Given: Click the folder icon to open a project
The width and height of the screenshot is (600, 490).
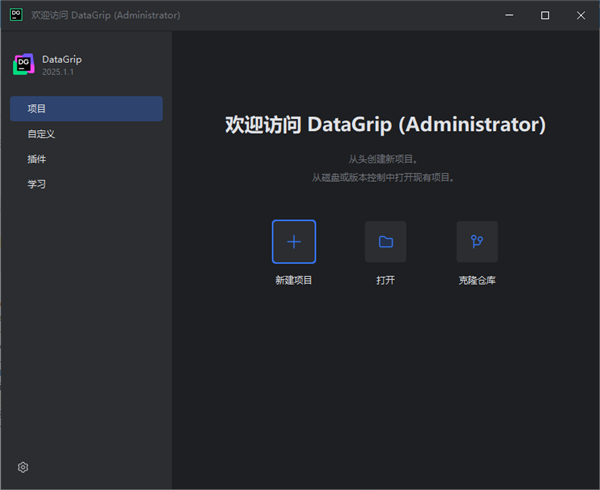Looking at the screenshot, I should 385,242.
